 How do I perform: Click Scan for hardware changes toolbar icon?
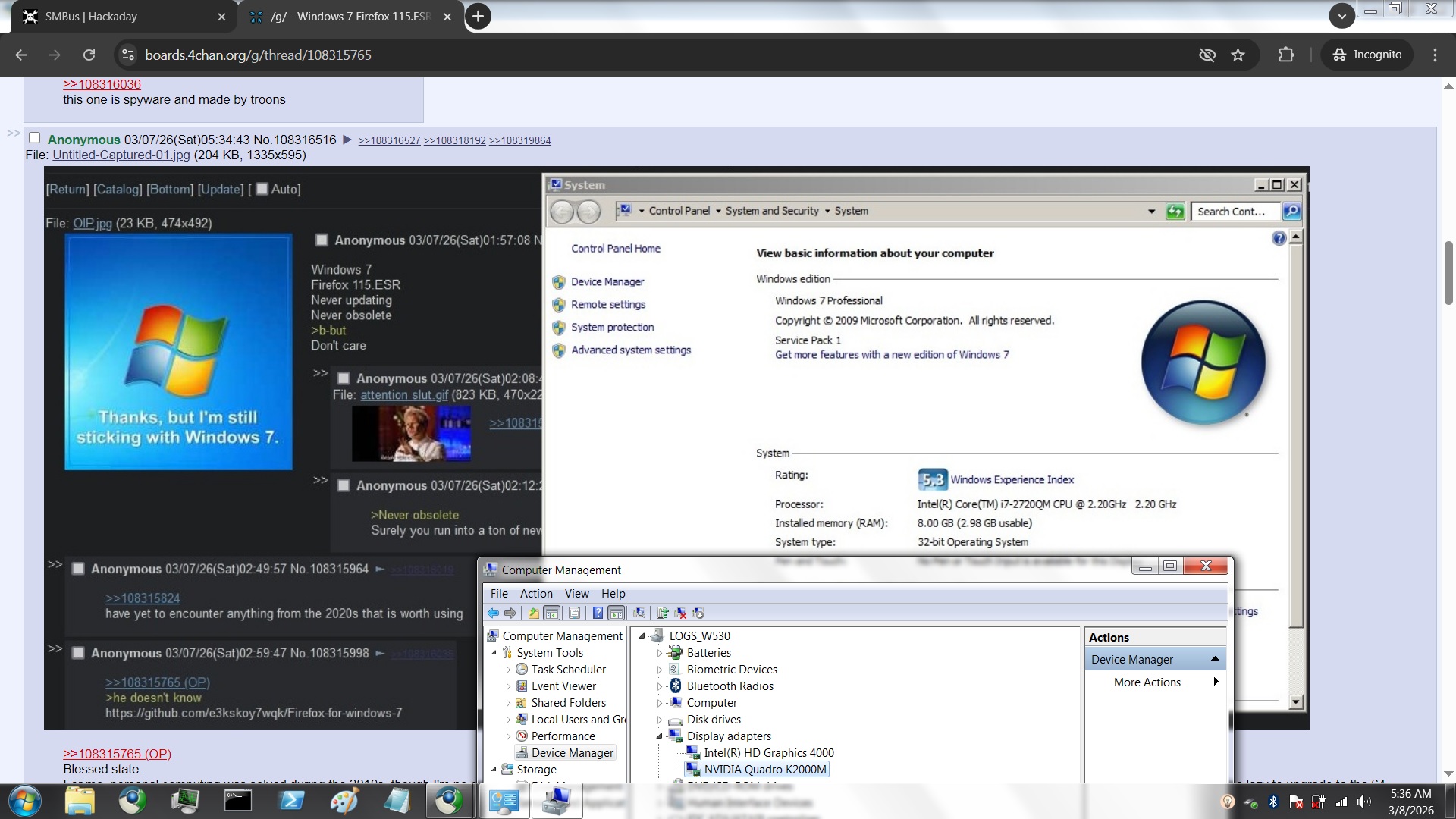click(639, 613)
